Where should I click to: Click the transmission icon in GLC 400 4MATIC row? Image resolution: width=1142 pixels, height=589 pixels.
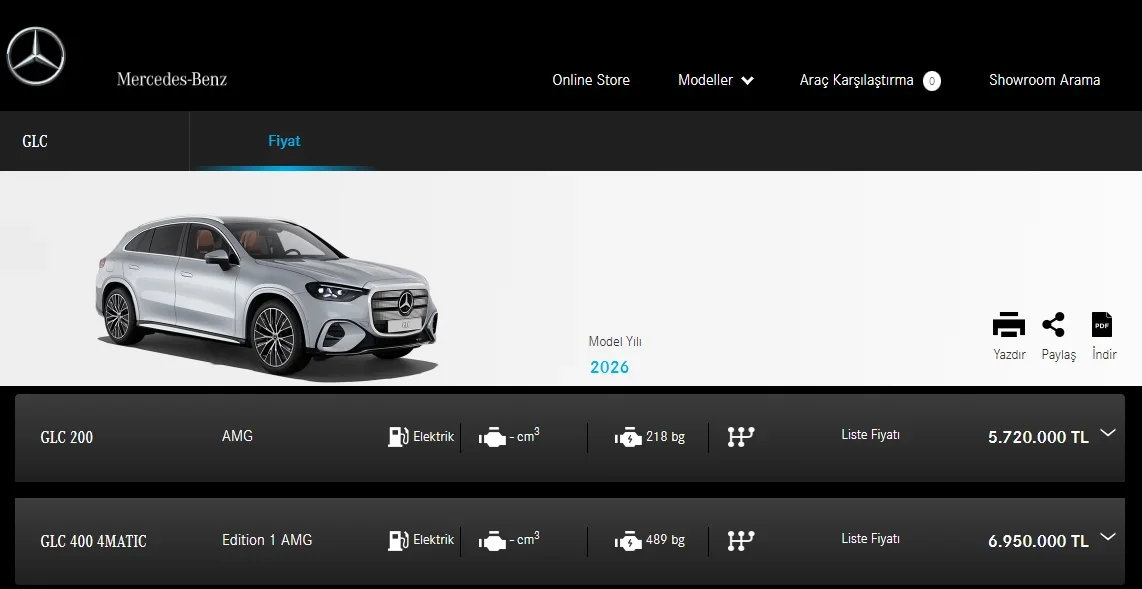tap(741, 540)
